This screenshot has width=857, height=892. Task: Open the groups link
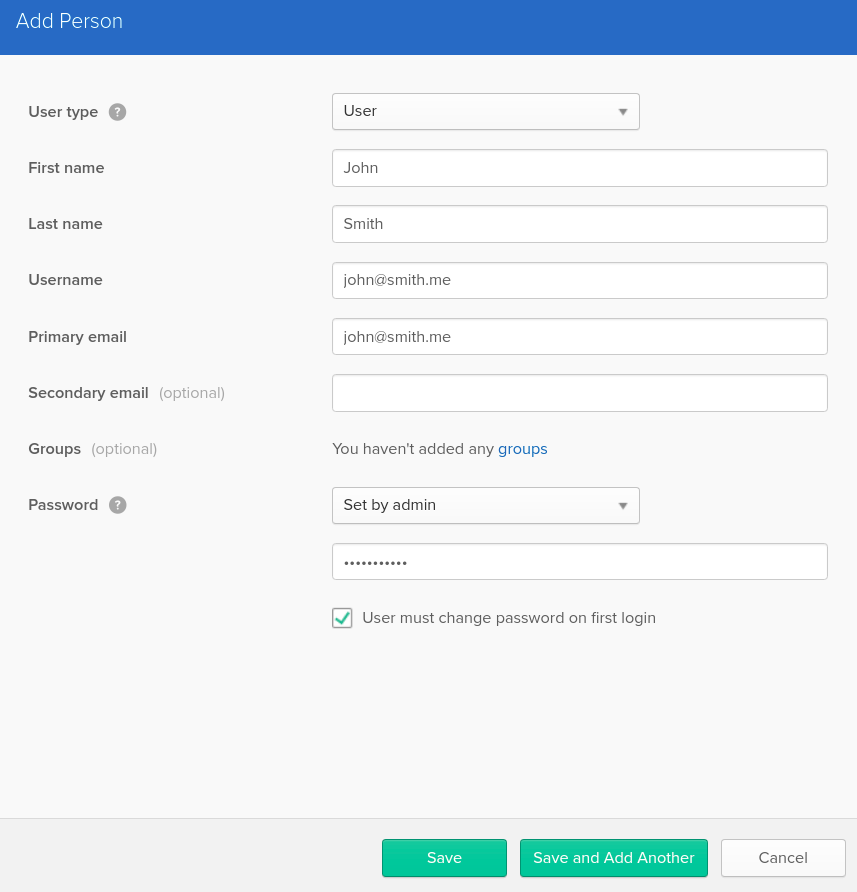(x=523, y=449)
